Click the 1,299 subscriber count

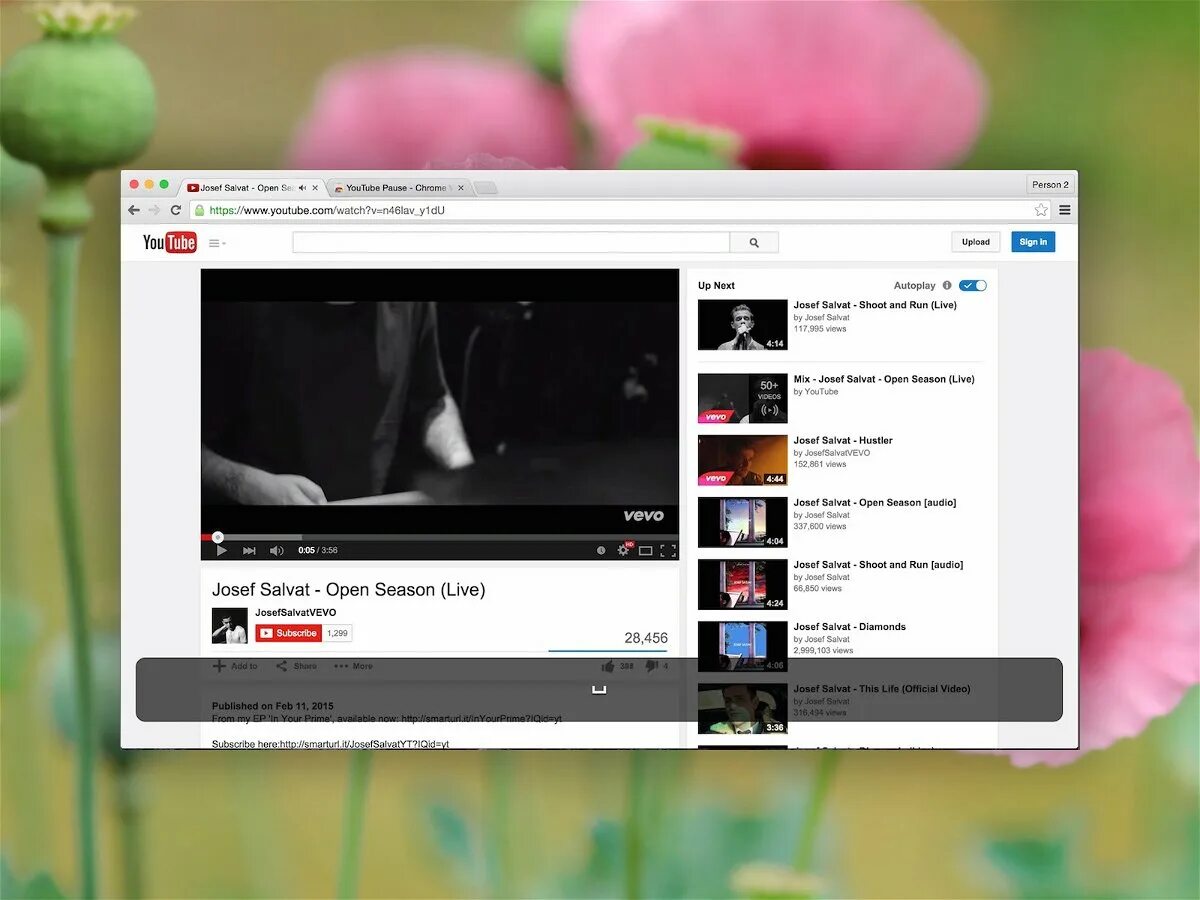point(338,633)
